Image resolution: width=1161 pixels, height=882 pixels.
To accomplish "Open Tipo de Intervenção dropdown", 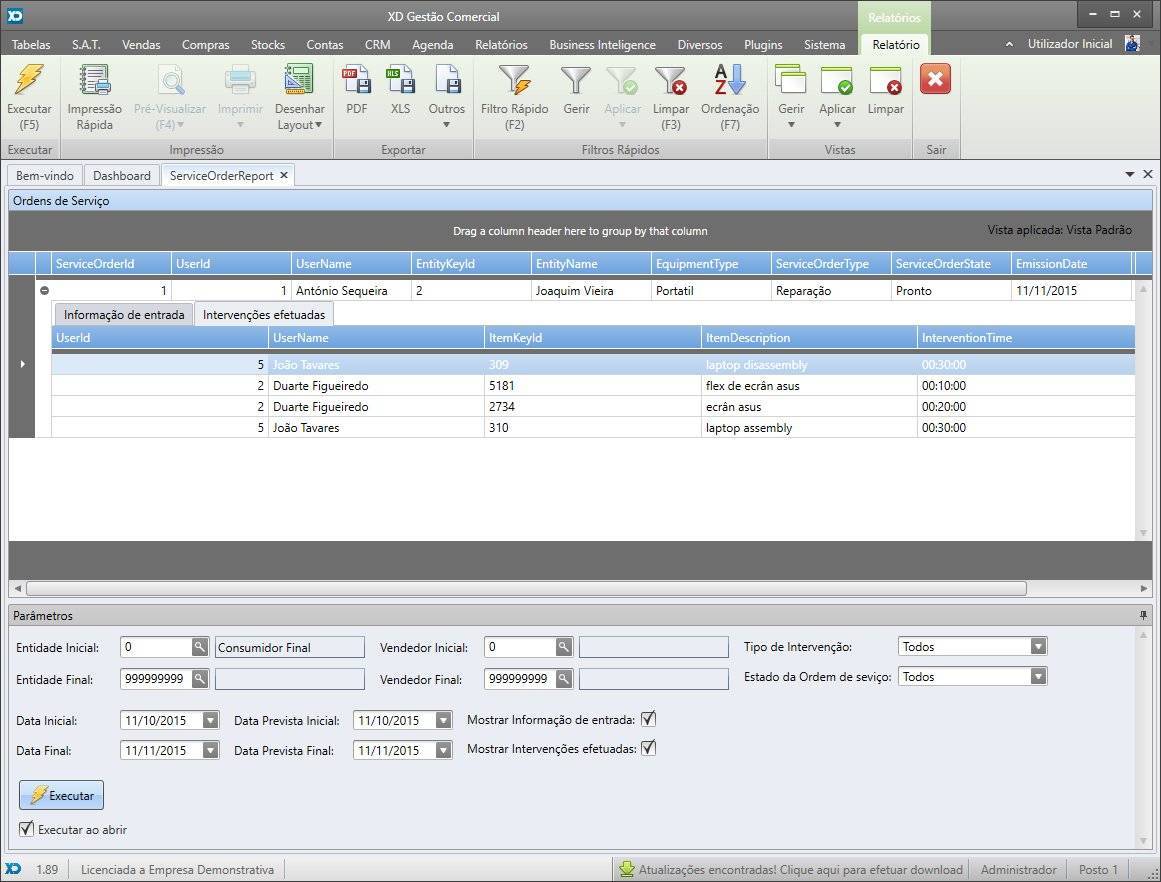I will pyautogui.click(x=1038, y=647).
